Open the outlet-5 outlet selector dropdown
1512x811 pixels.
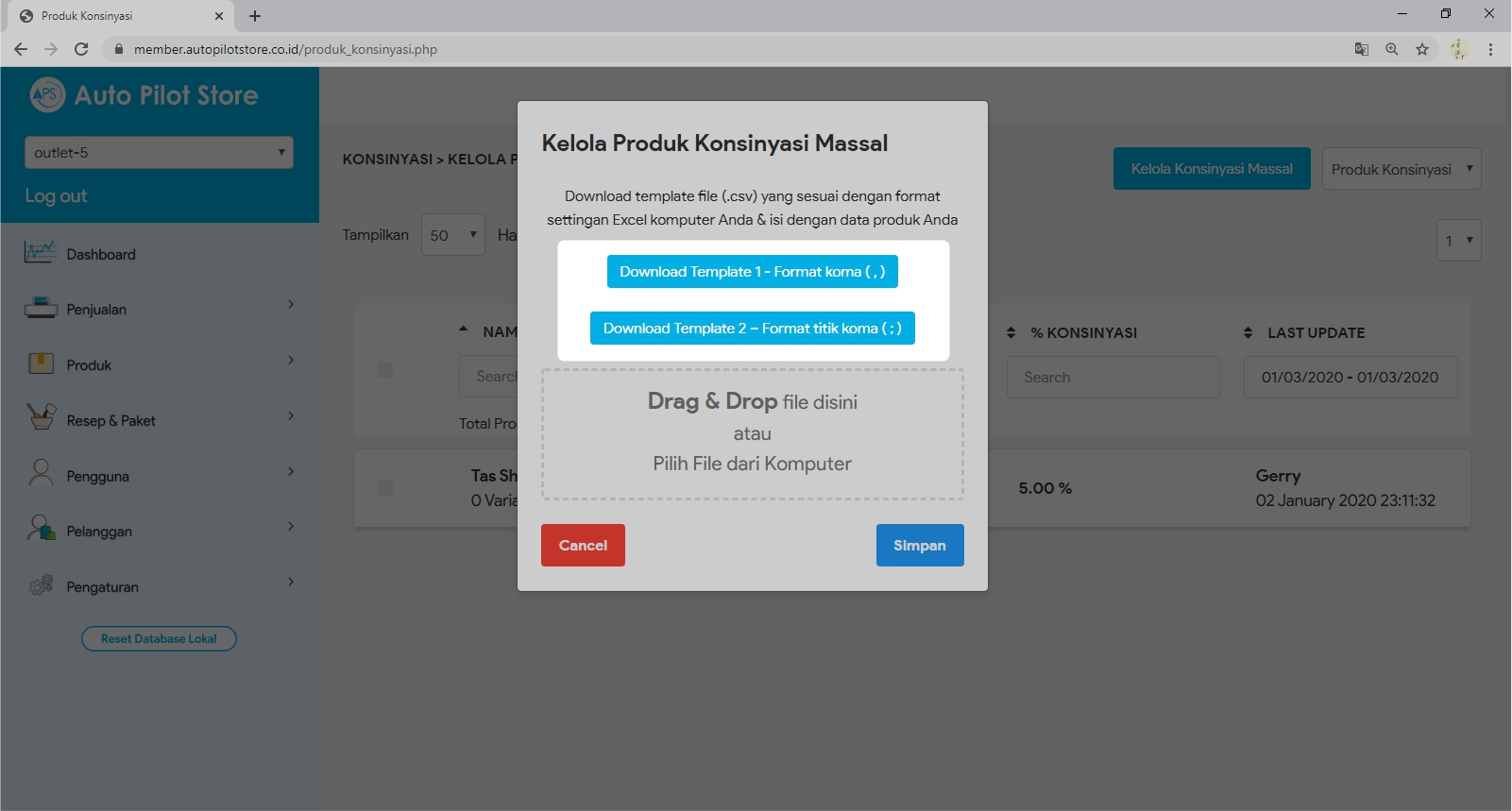[x=159, y=153]
